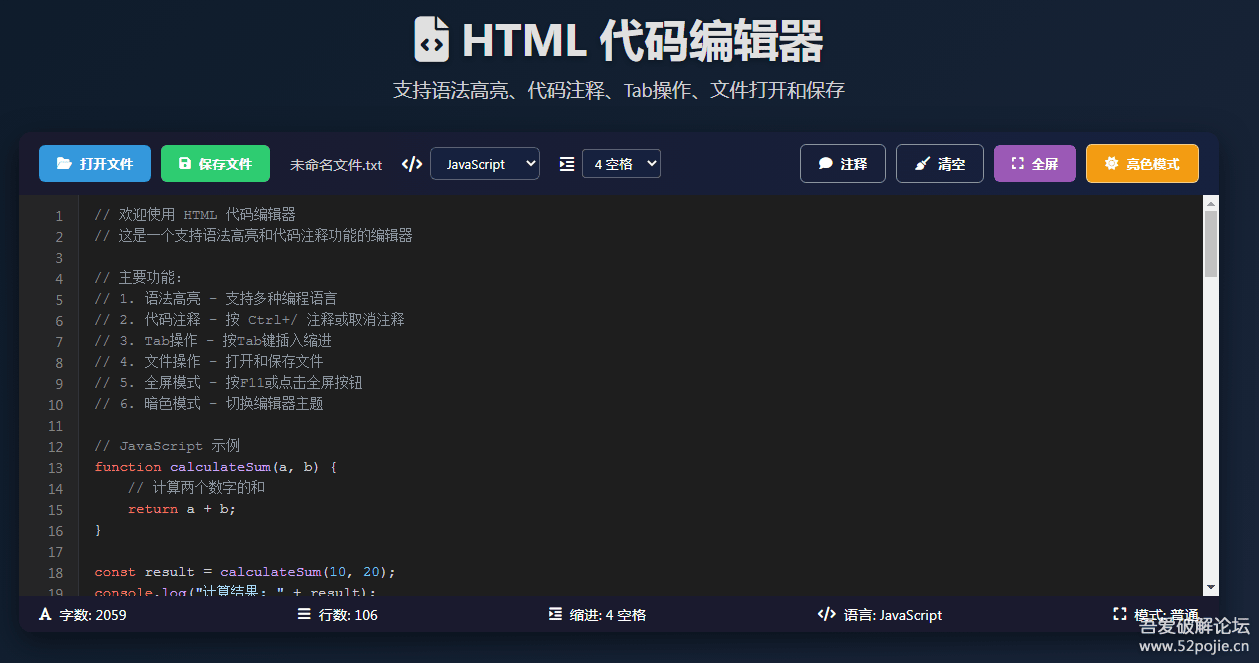The image size is (1259, 663).
Task: Click the file-code icon beside the title
Action: 432,40
